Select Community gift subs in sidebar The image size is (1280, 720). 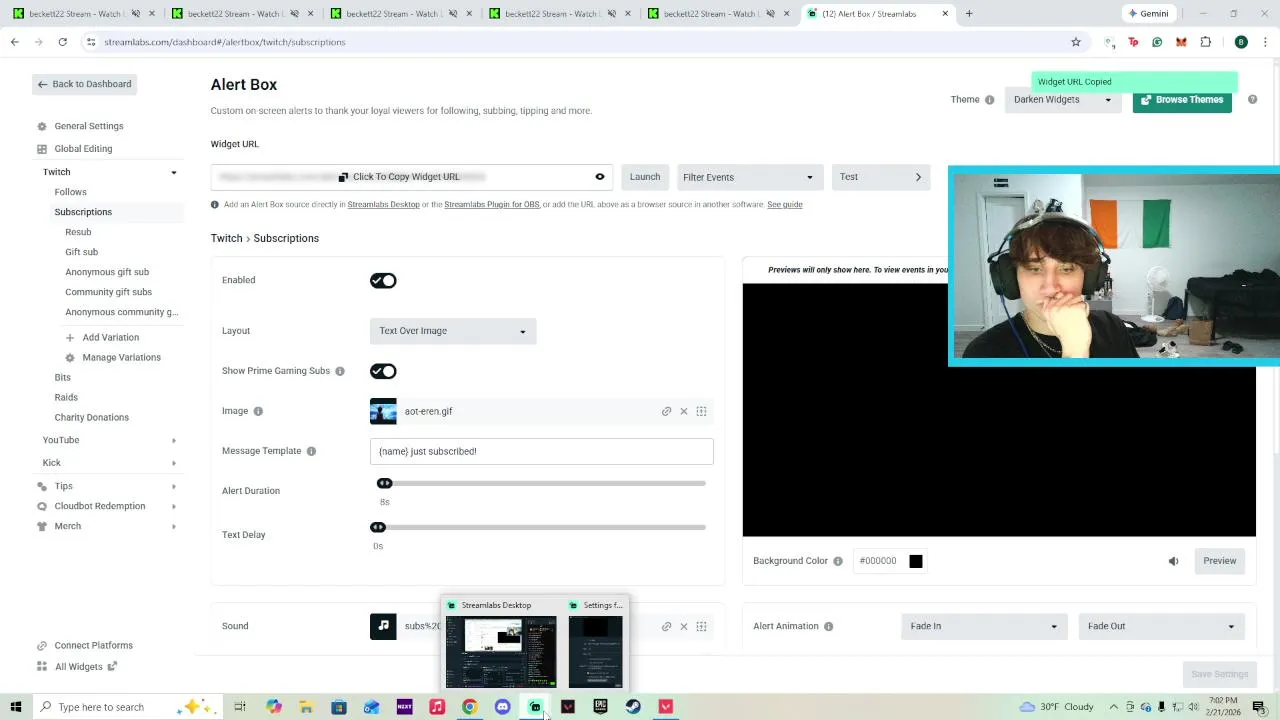[108, 292]
